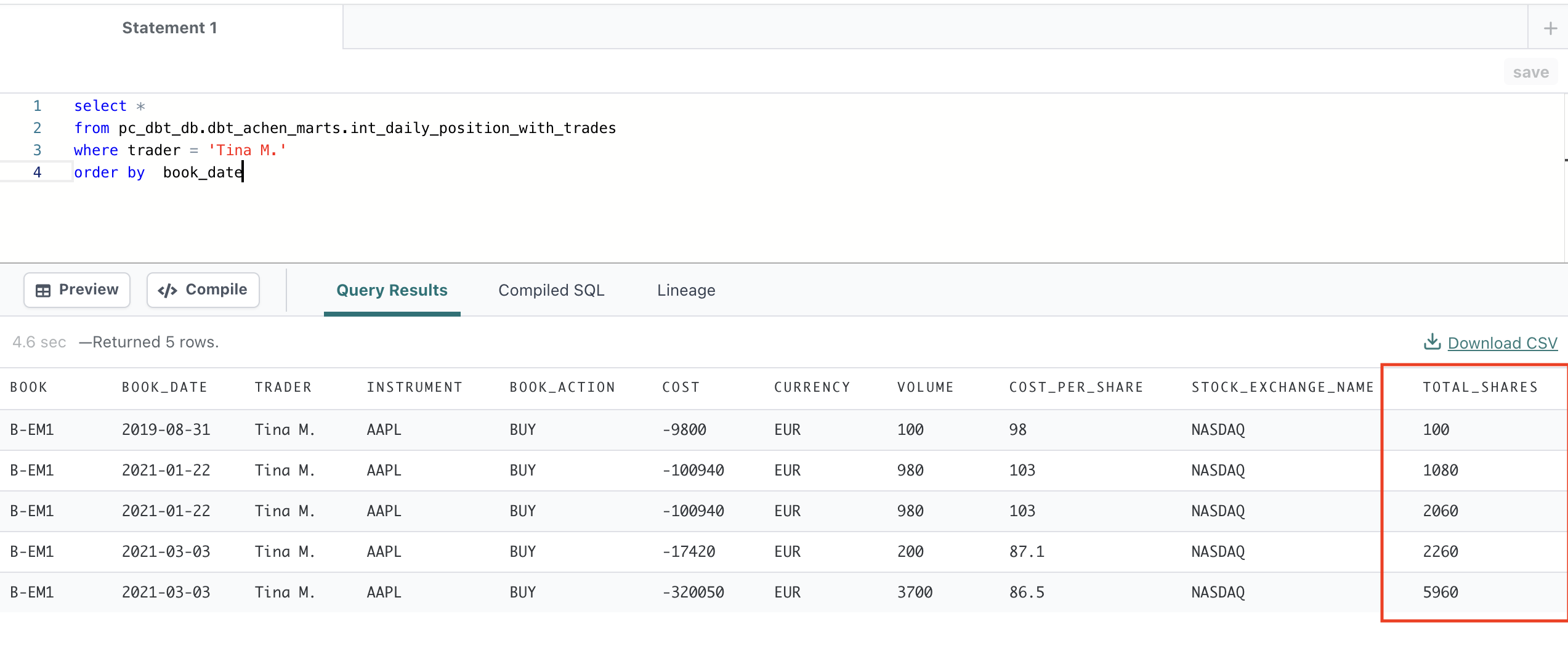The image size is (1568, 648).
Task: Click the BOOK_DATE column header
Action: pos(164,387)
